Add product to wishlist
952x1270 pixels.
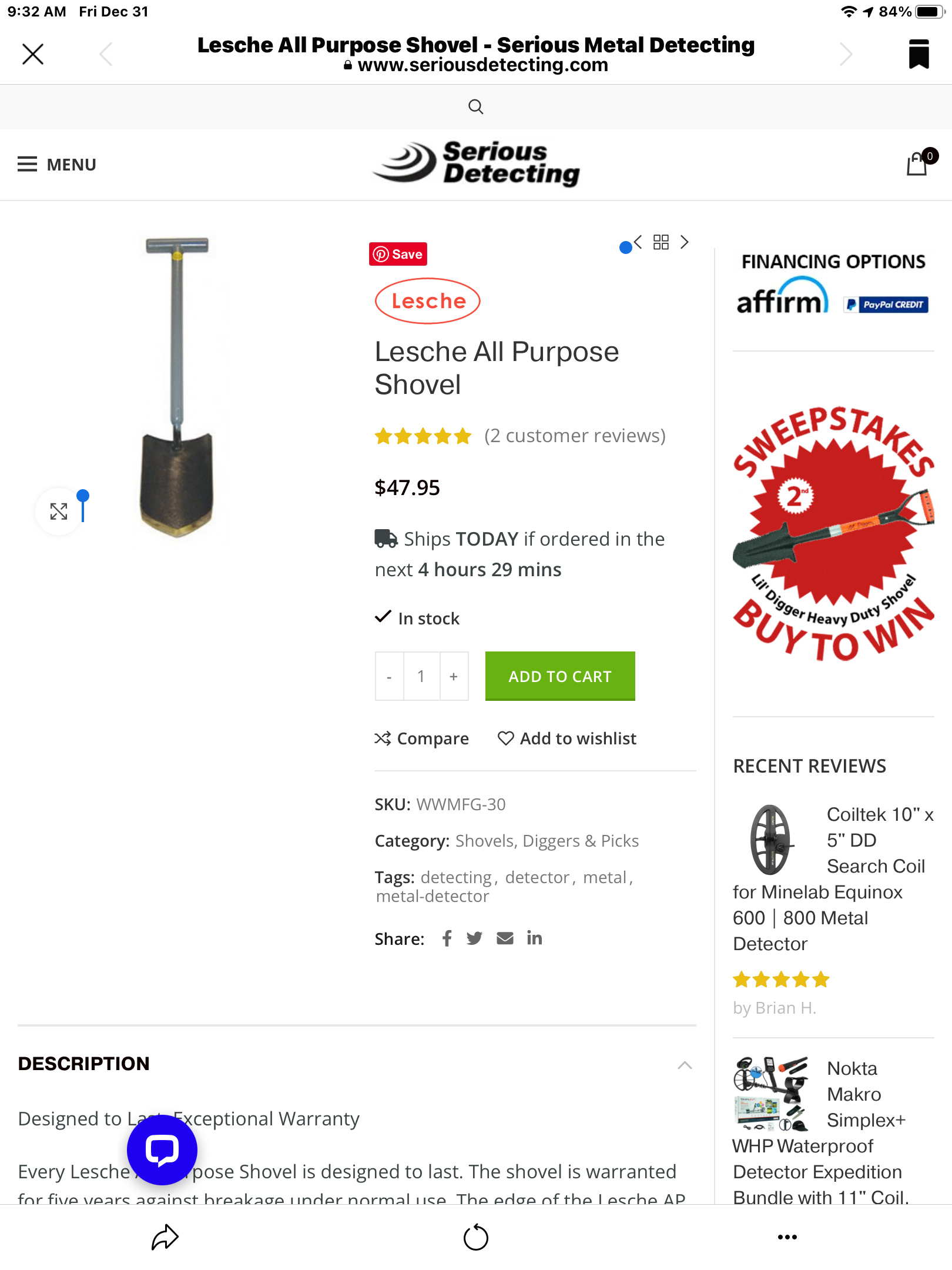pyautogui.click(x=567, y=738)
